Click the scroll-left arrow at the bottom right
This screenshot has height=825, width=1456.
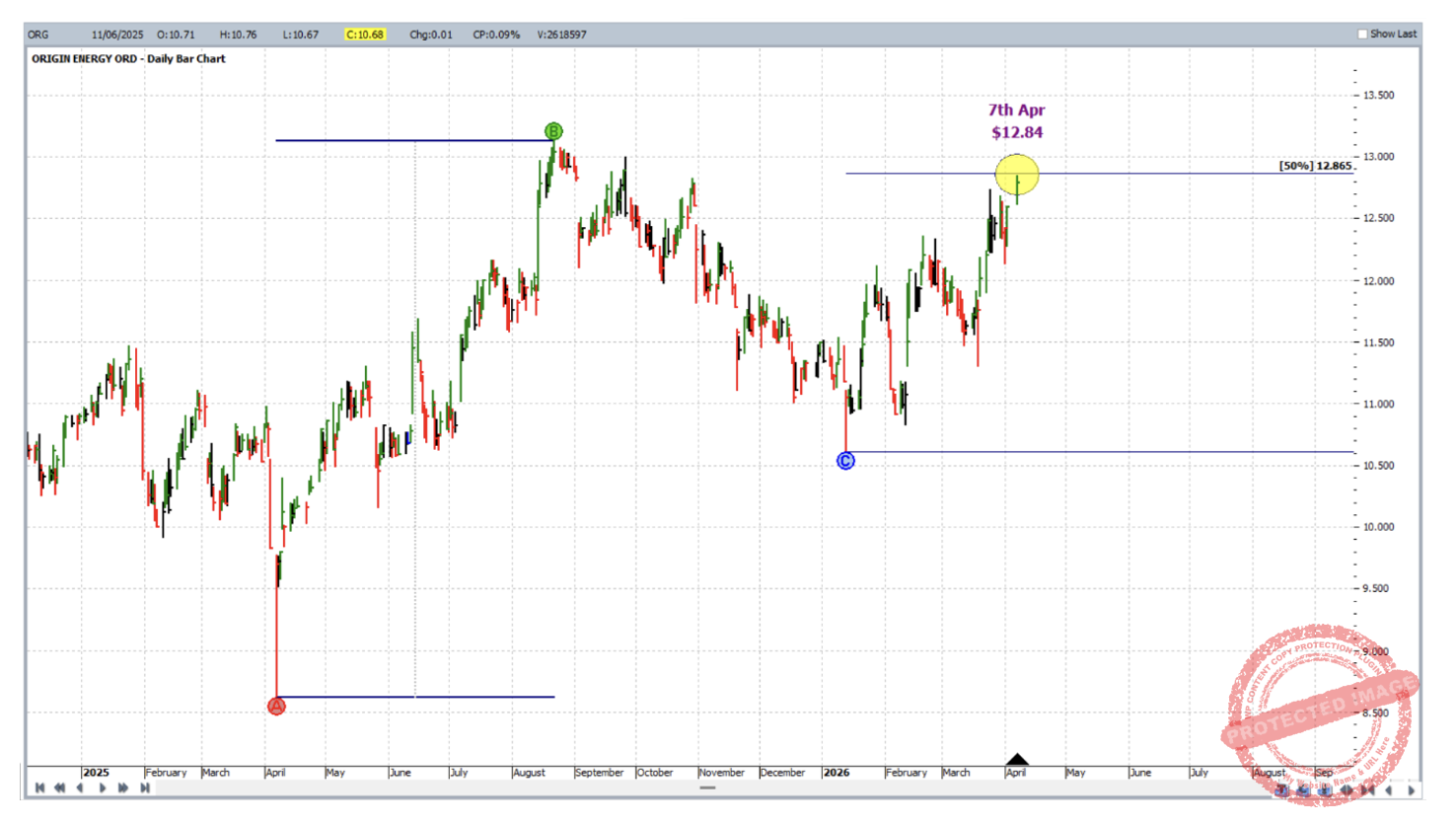(1388, 789)
